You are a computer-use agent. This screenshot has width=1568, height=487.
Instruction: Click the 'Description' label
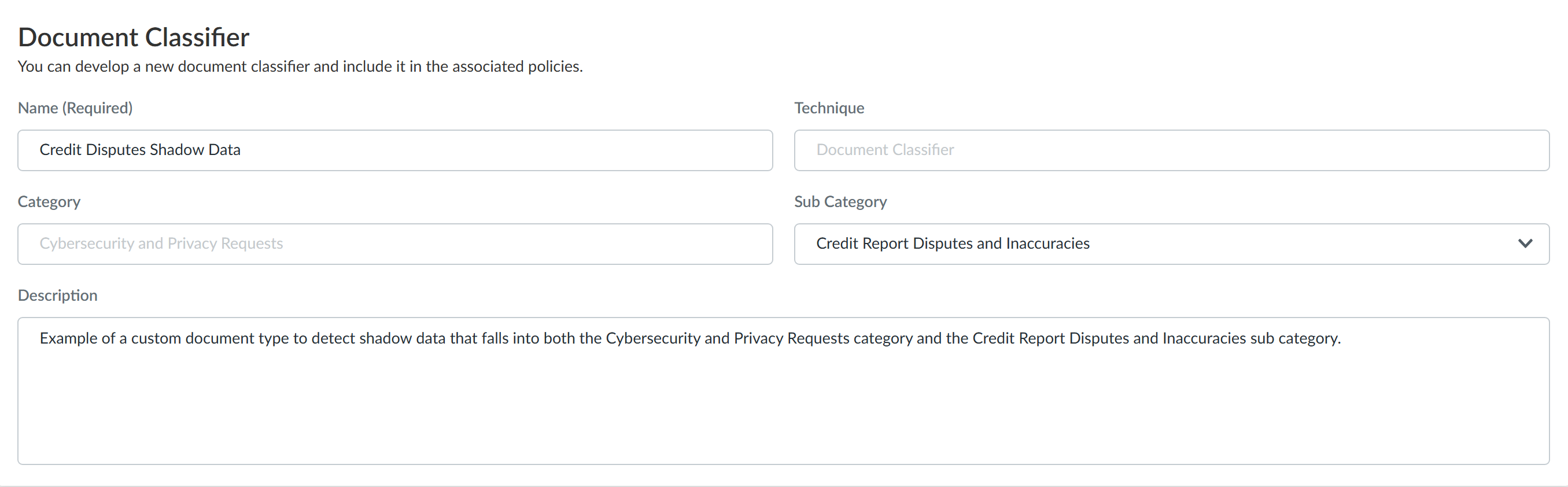point(57,295)
